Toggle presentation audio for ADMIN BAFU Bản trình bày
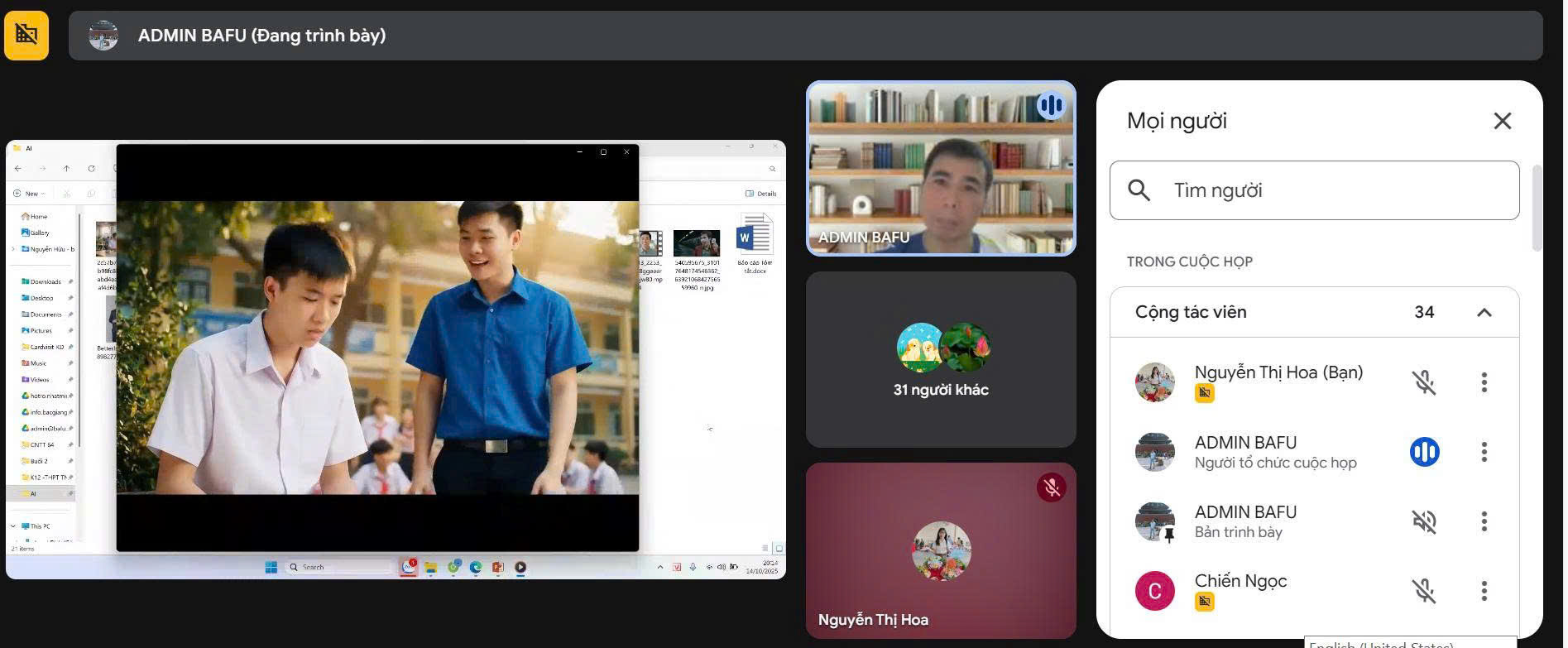 pos(1423,521)
